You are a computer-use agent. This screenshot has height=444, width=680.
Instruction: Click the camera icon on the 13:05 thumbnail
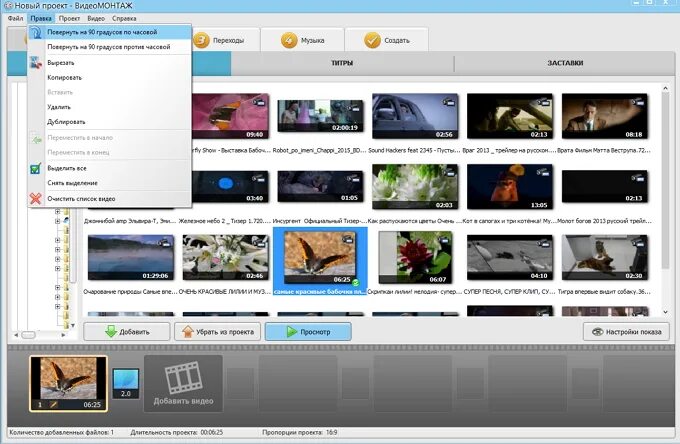pyautogui.click(x=543, y=173)
